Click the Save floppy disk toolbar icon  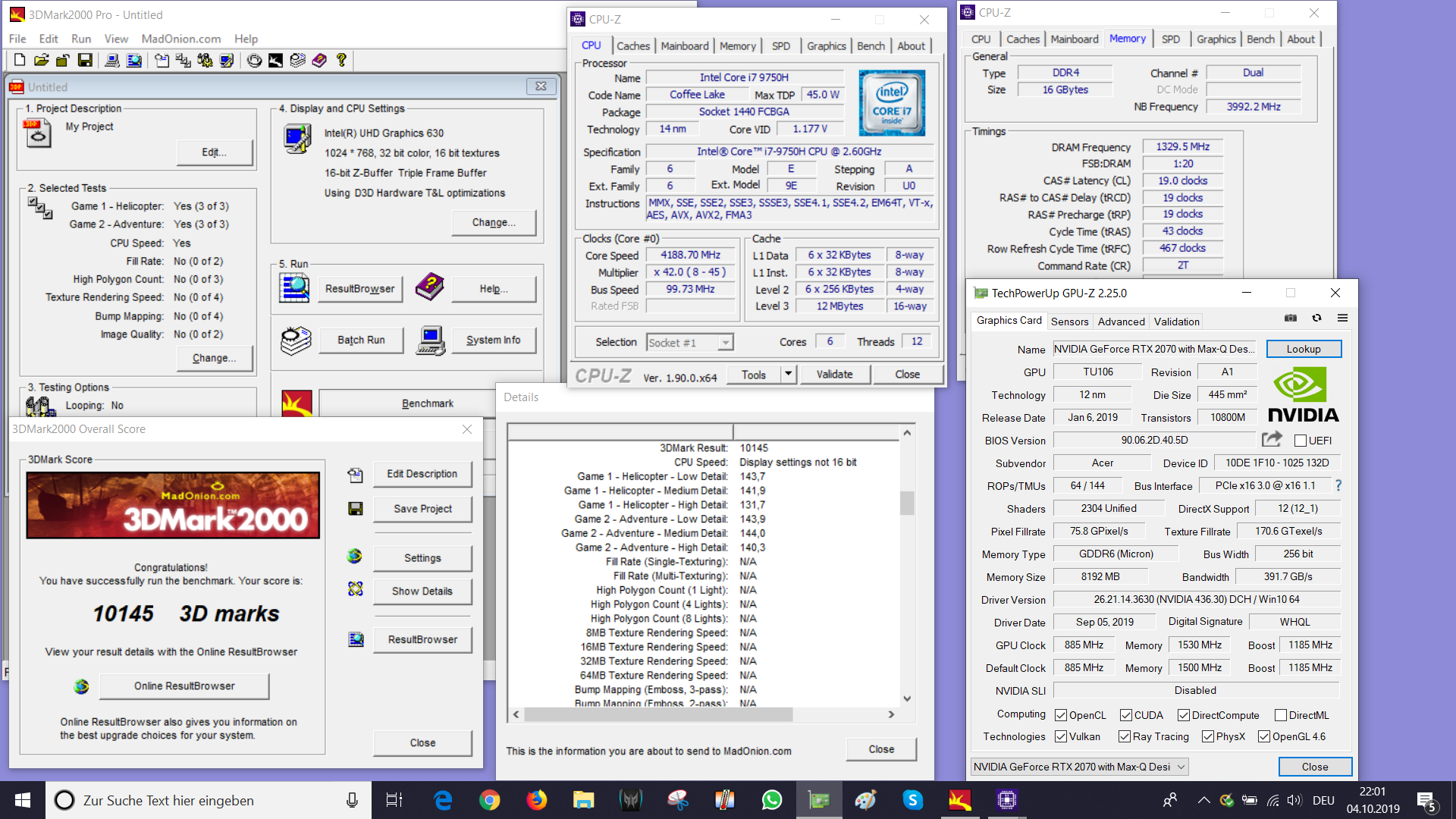[85, 60]
